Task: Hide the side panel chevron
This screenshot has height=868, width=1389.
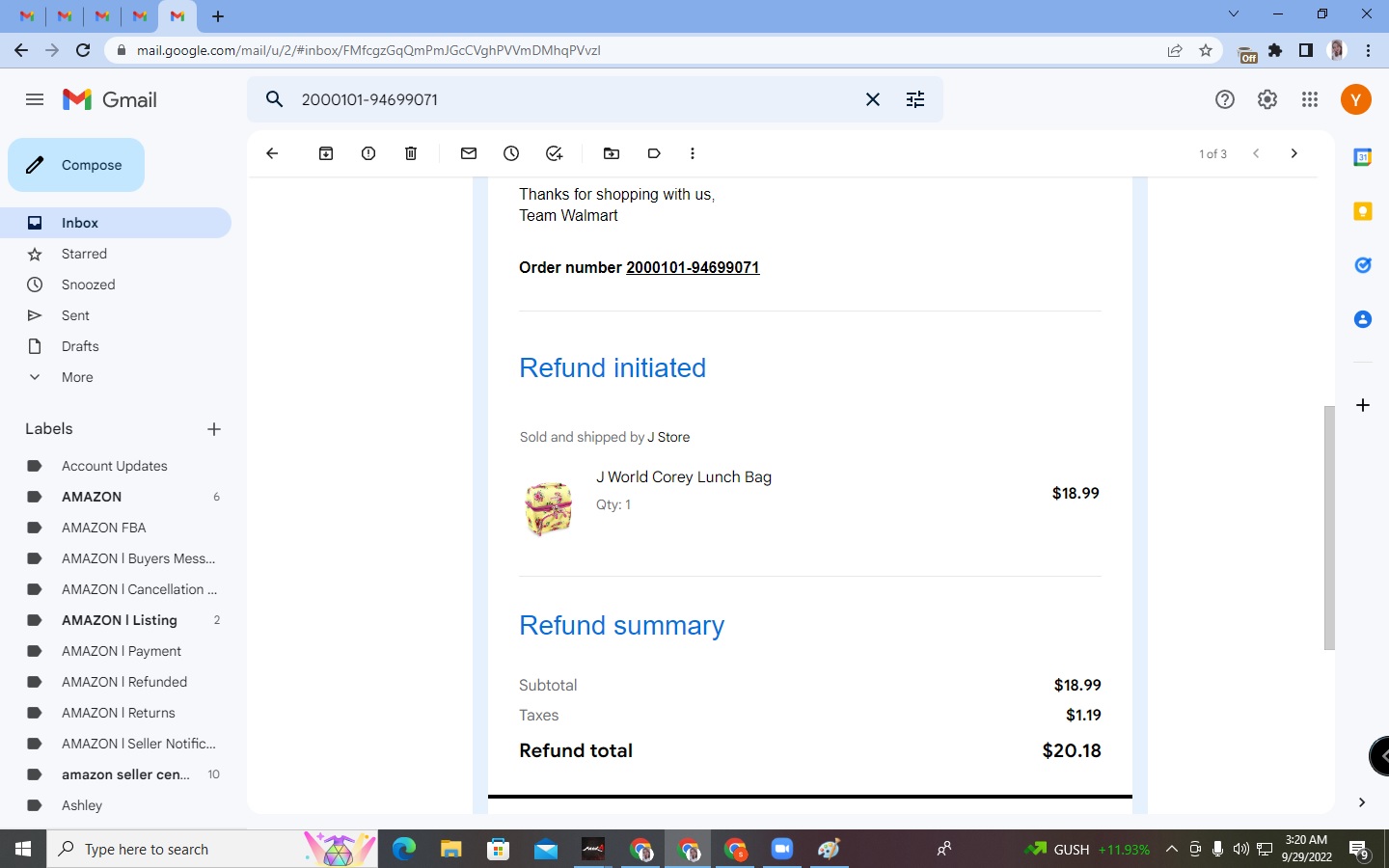Action: pos(1362,802)
